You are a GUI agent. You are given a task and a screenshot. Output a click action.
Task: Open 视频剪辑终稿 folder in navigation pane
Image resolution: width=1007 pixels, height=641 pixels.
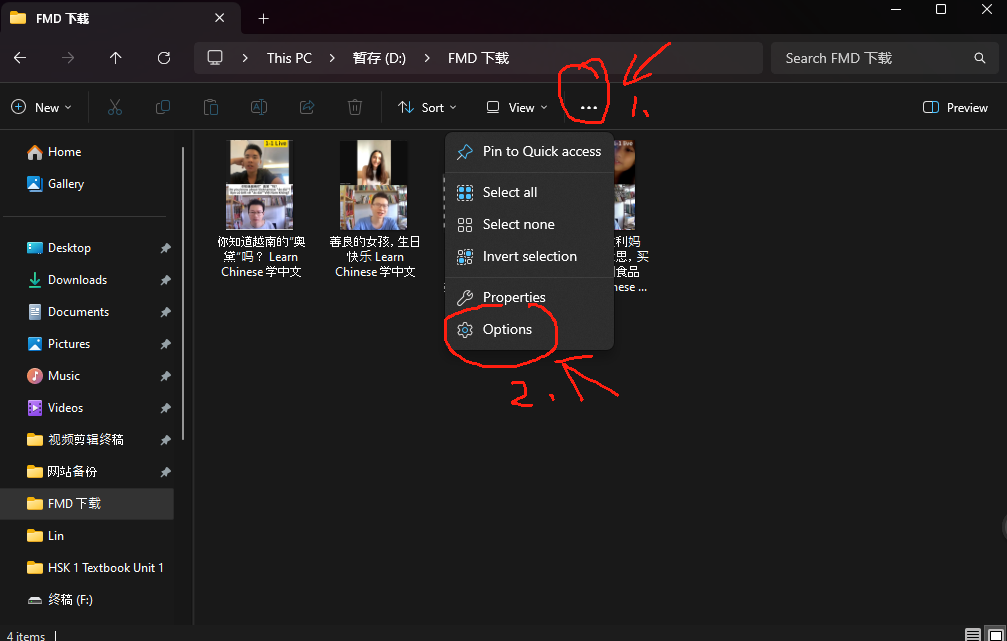85,440
